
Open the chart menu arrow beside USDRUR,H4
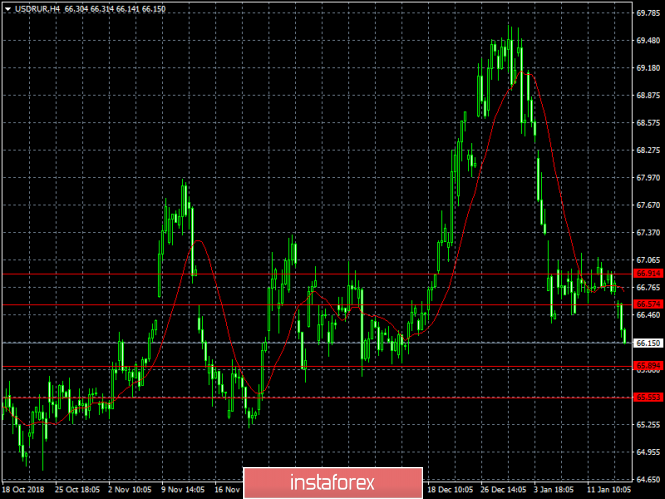[8, 9]
